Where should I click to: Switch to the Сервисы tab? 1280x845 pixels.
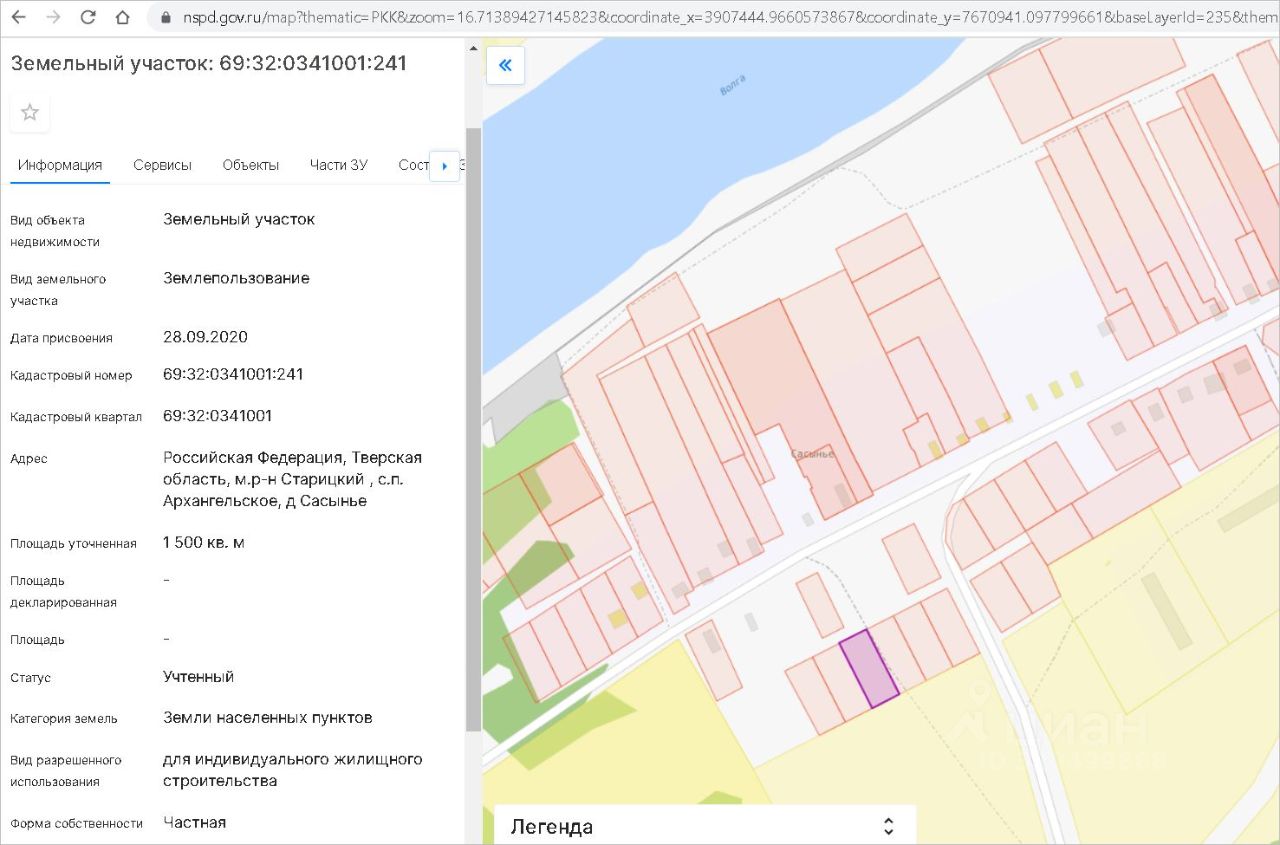point(162,165)
